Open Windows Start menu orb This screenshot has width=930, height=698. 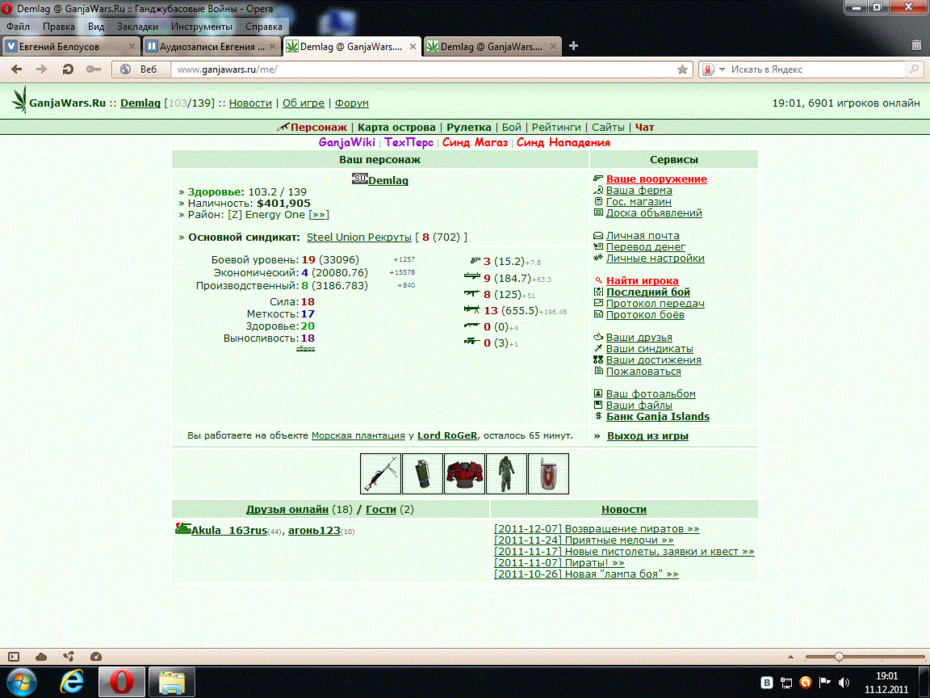pos(22,681)
